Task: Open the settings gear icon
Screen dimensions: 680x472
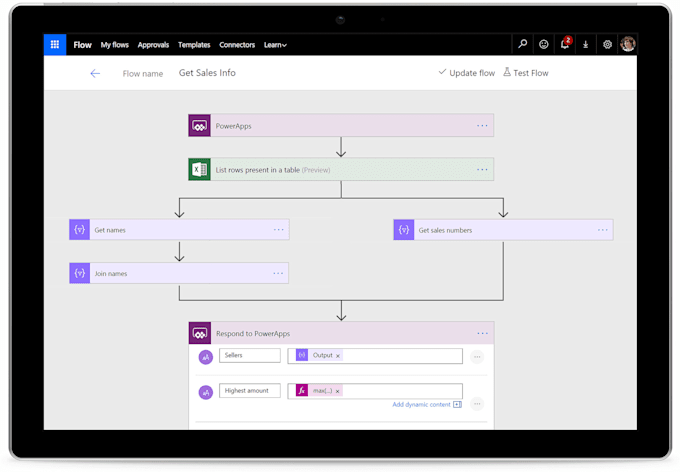Action: [607, 44]
